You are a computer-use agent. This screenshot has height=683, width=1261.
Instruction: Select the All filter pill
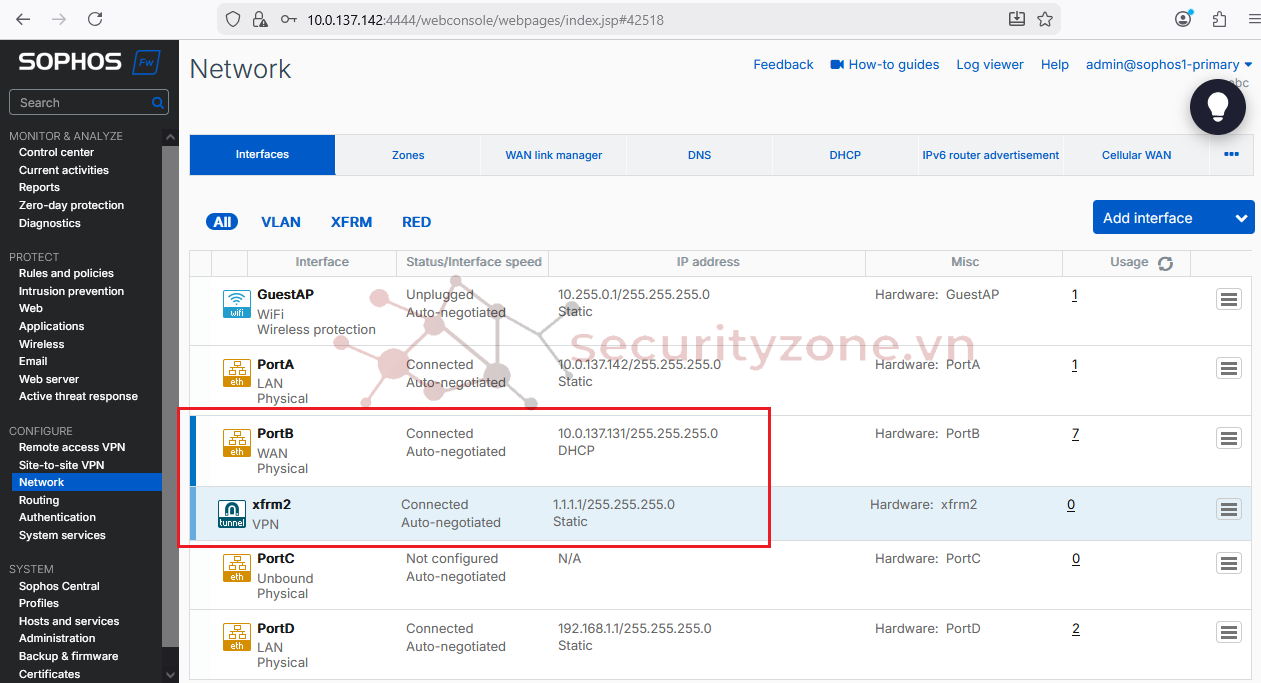(222, 222)
